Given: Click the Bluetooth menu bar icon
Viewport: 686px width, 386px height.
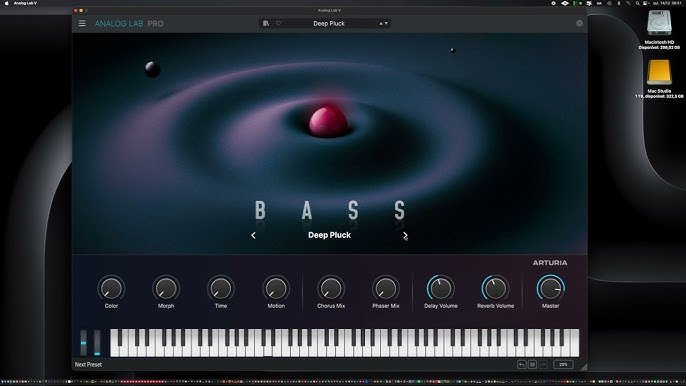Looking at the screenshot, I should click(619, 3).
